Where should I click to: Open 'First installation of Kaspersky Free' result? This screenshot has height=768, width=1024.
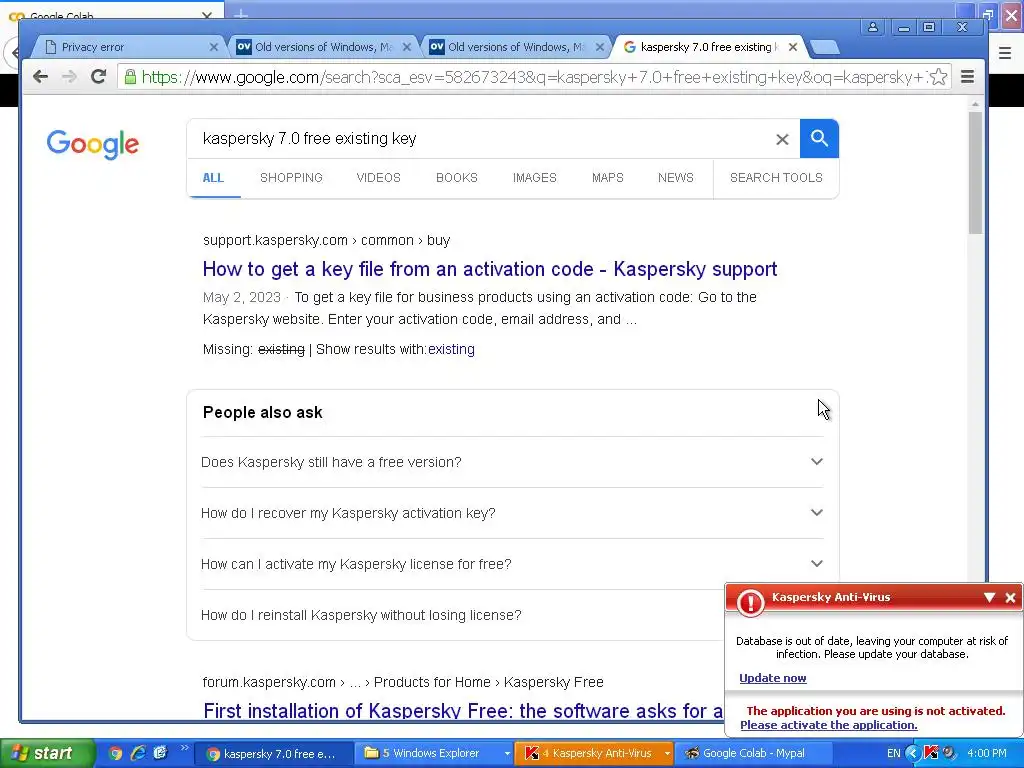point(463,711)
